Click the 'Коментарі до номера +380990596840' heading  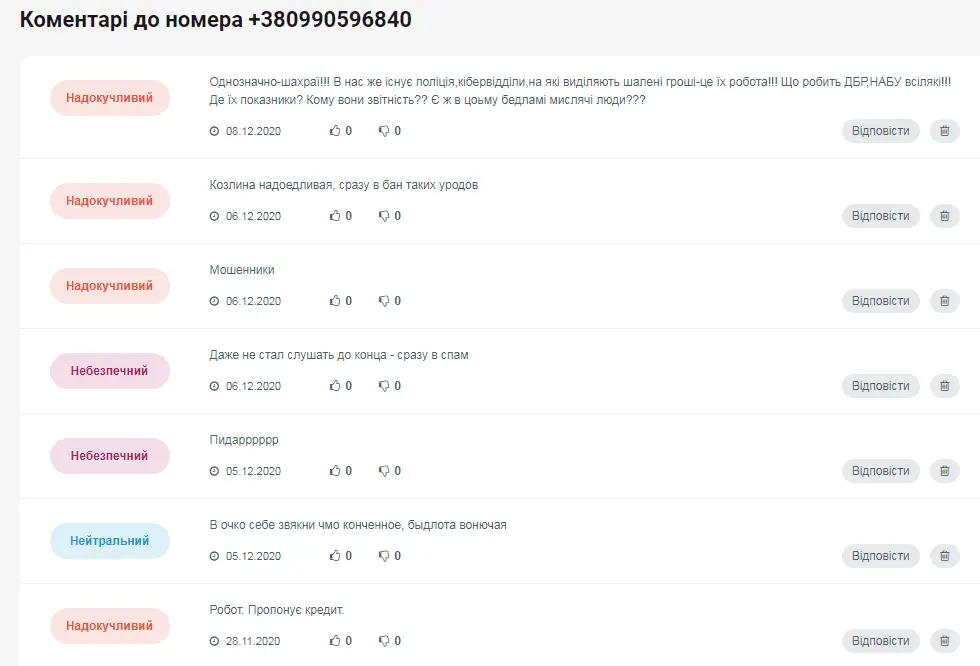click(216, 19)
